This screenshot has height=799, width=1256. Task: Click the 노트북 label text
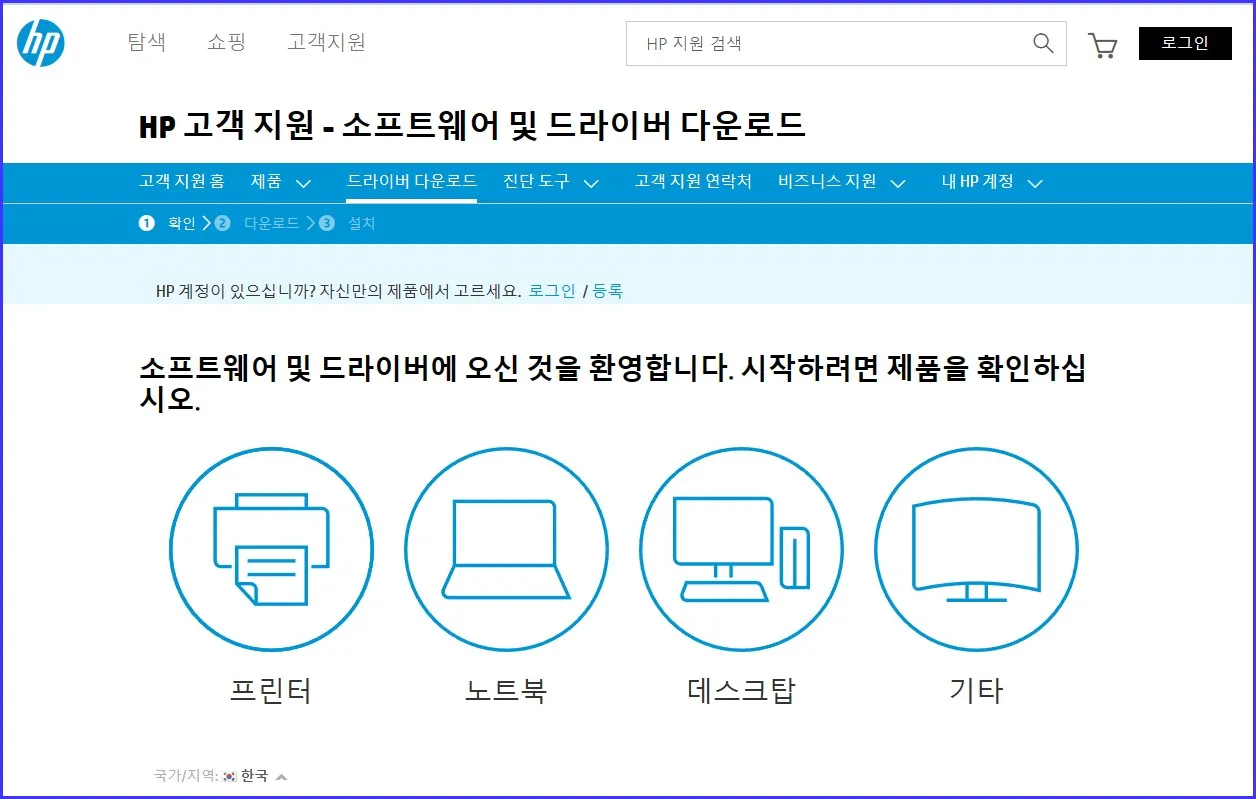tap(506, 691)
